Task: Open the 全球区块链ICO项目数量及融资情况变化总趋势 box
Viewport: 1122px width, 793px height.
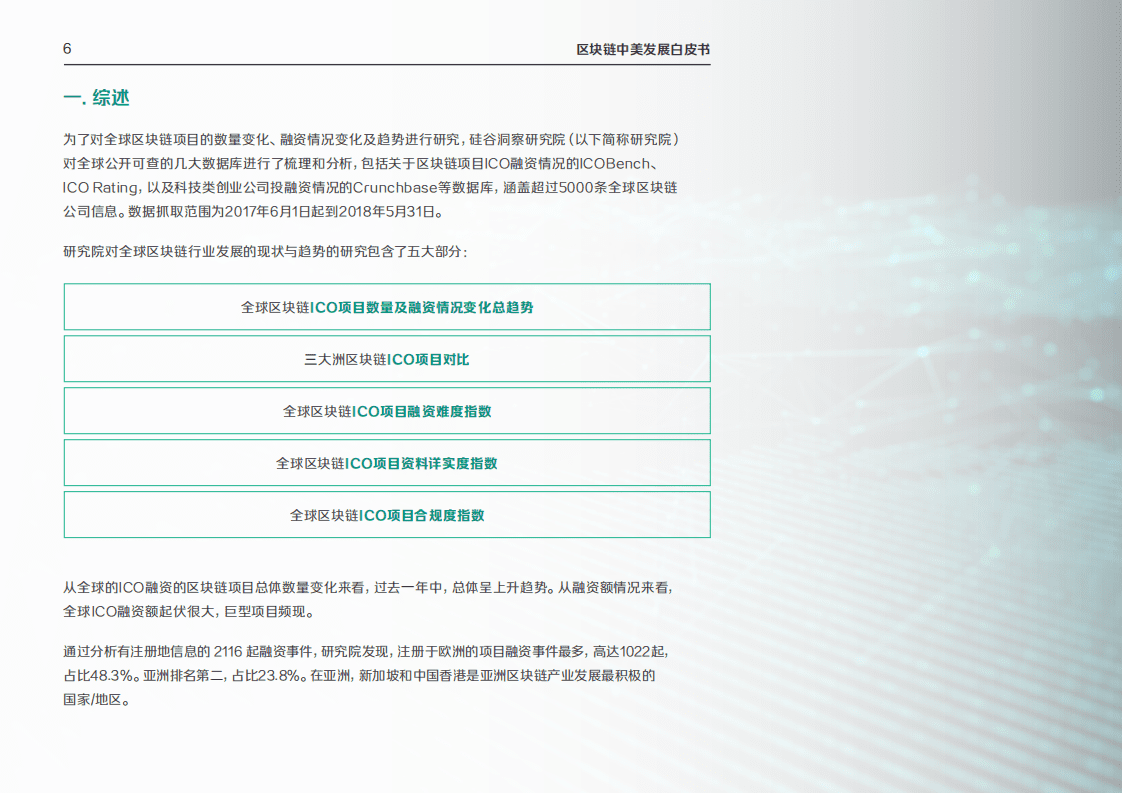Action: click(x=387, y=306)
